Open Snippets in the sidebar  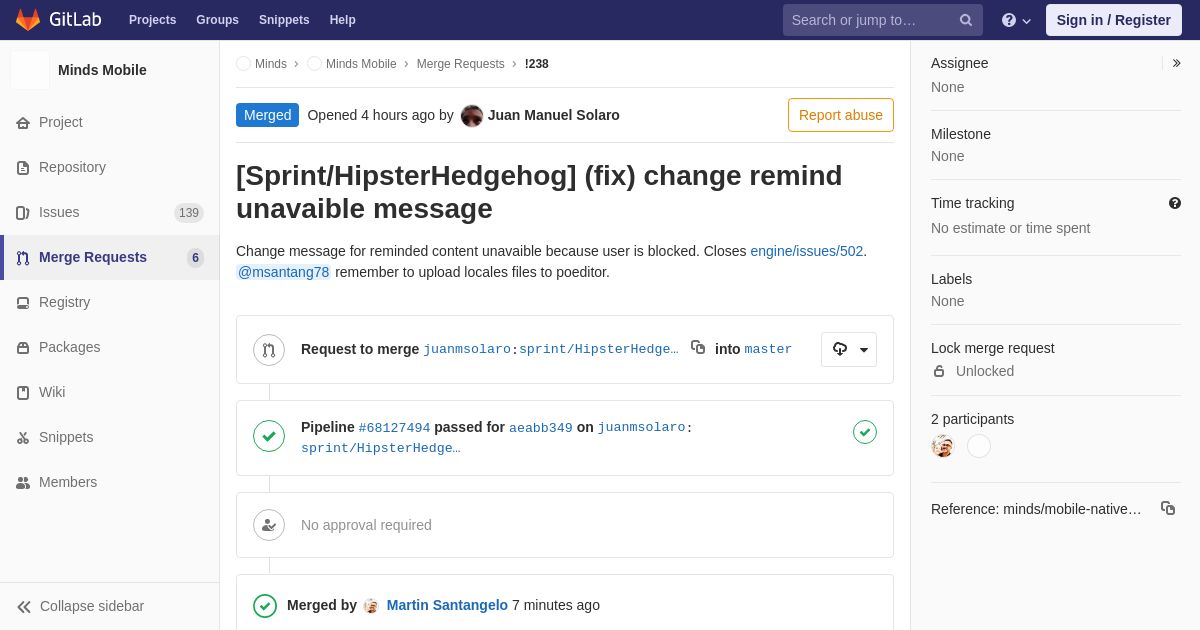[x=66, y=437]
